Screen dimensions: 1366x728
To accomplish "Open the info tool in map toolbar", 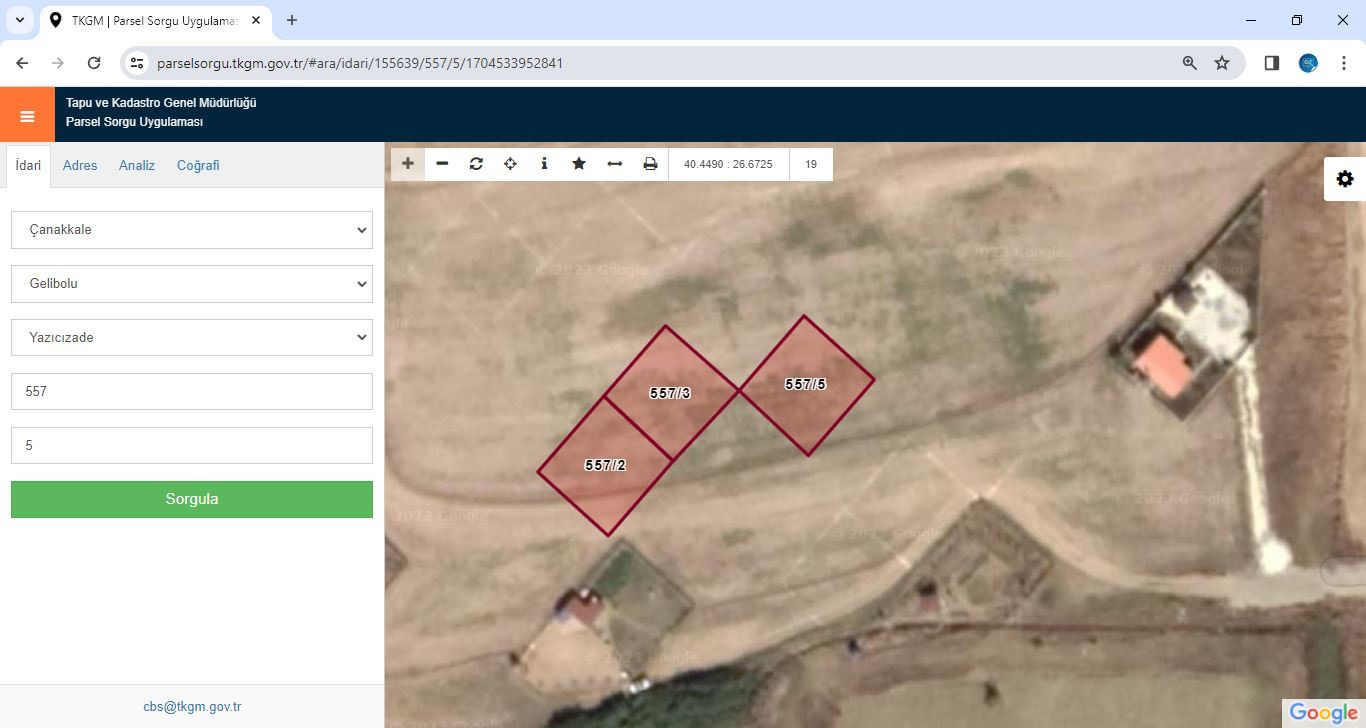I will click(x=544, y=164).
